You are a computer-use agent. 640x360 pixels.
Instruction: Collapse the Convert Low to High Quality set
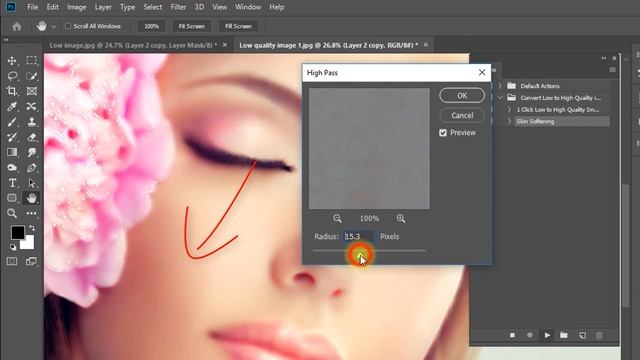coord(500,98)
